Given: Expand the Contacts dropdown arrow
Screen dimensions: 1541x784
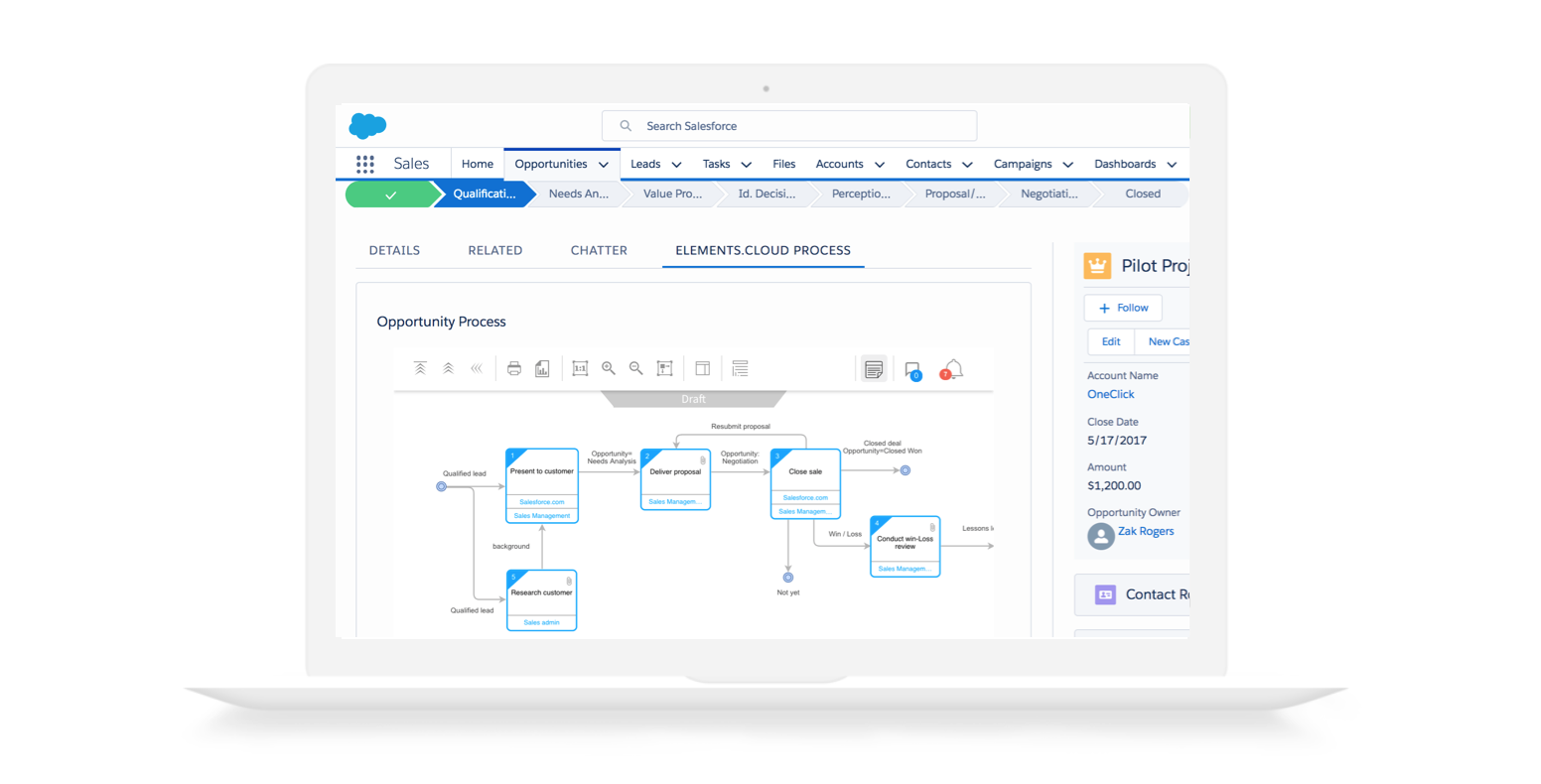Looking at the screenshot, I should pyautogui.click(x=967, y=165).
